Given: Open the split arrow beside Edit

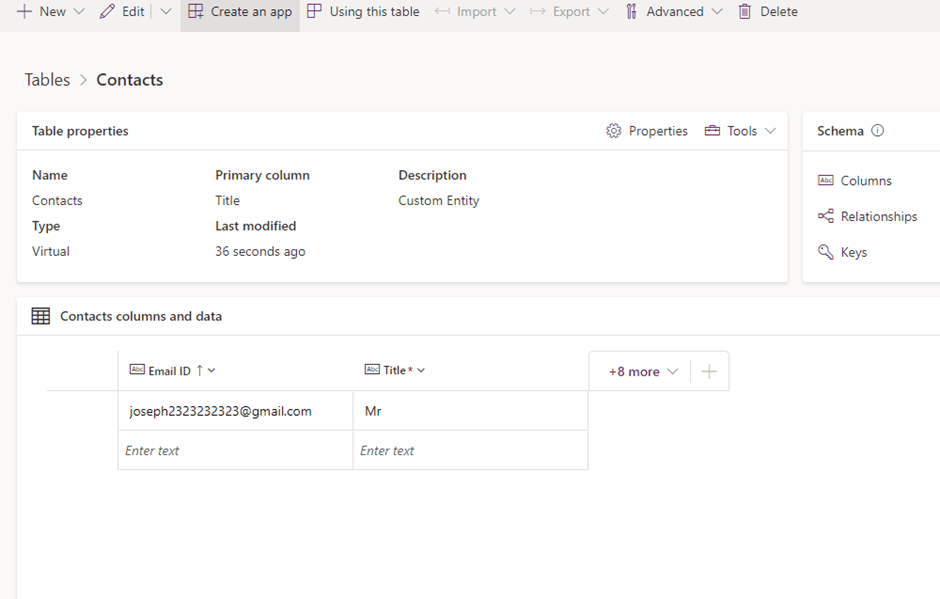Looking at the screenshot, I should [x=166, y=12].
